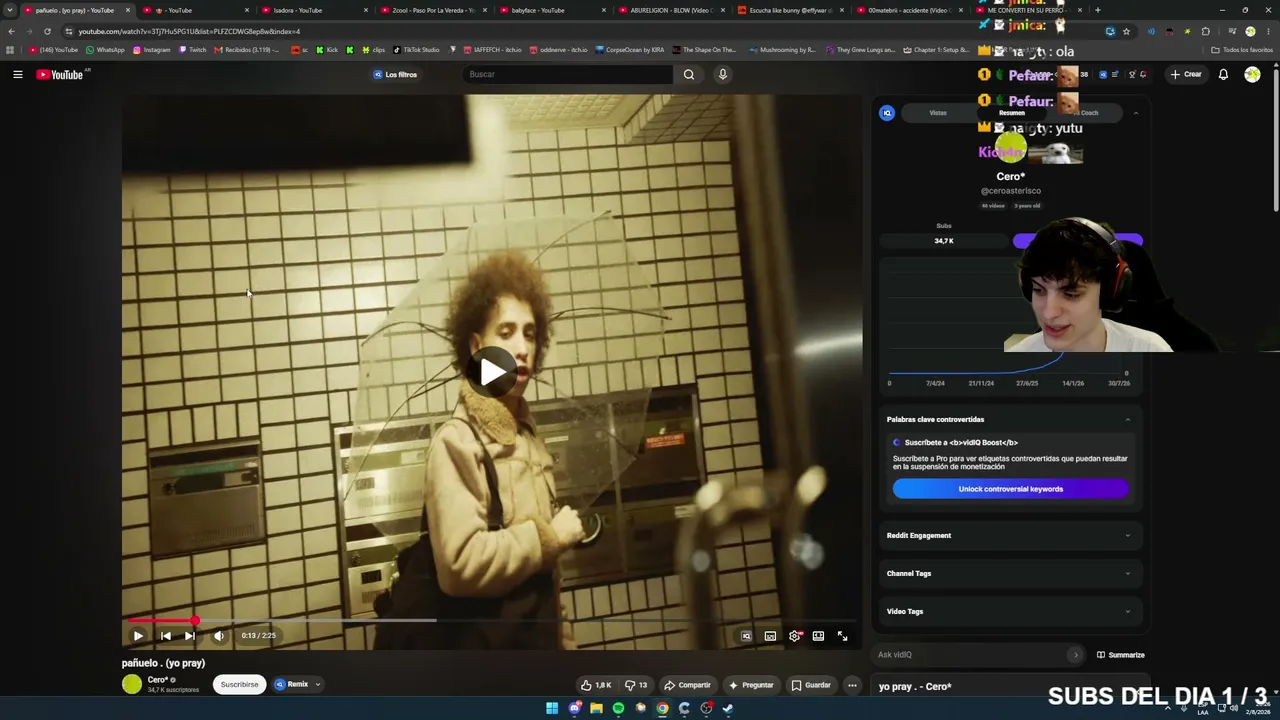Select the Resumen tab in vidIQ panel
Image resolution: width=1280 pixels, height=720 pixels.
click(1012, 113)
